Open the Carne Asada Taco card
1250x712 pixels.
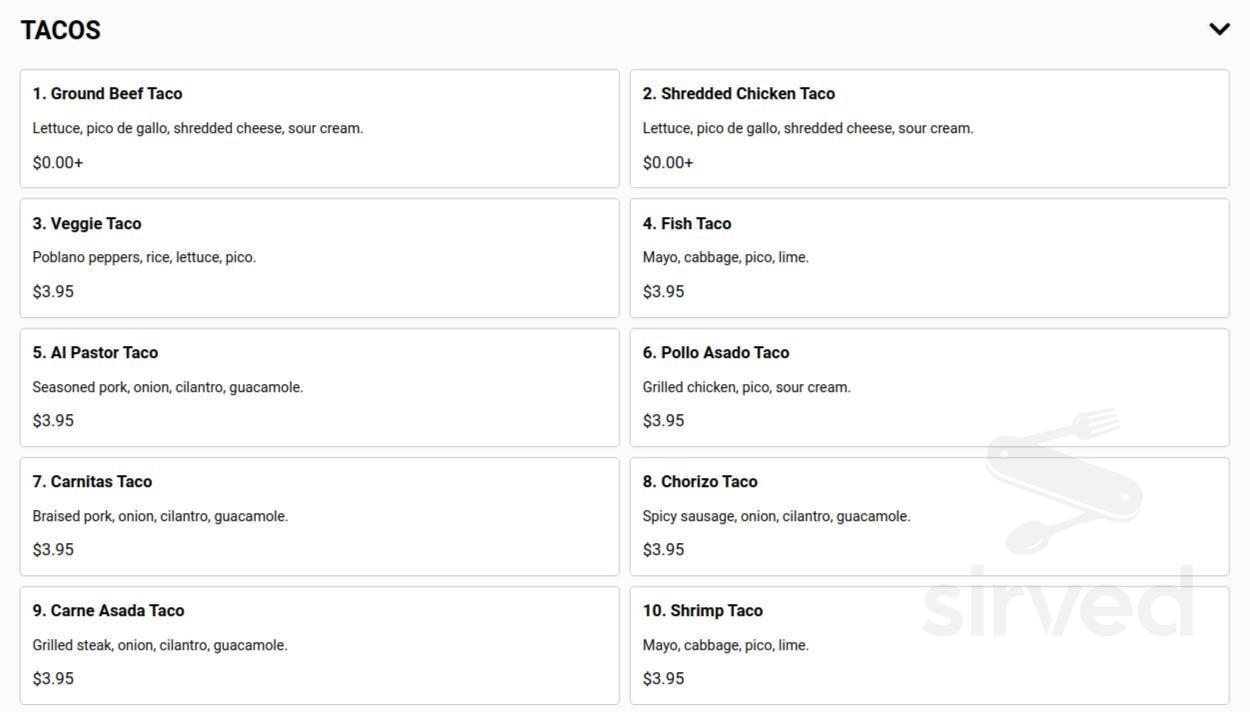(319, 645)
